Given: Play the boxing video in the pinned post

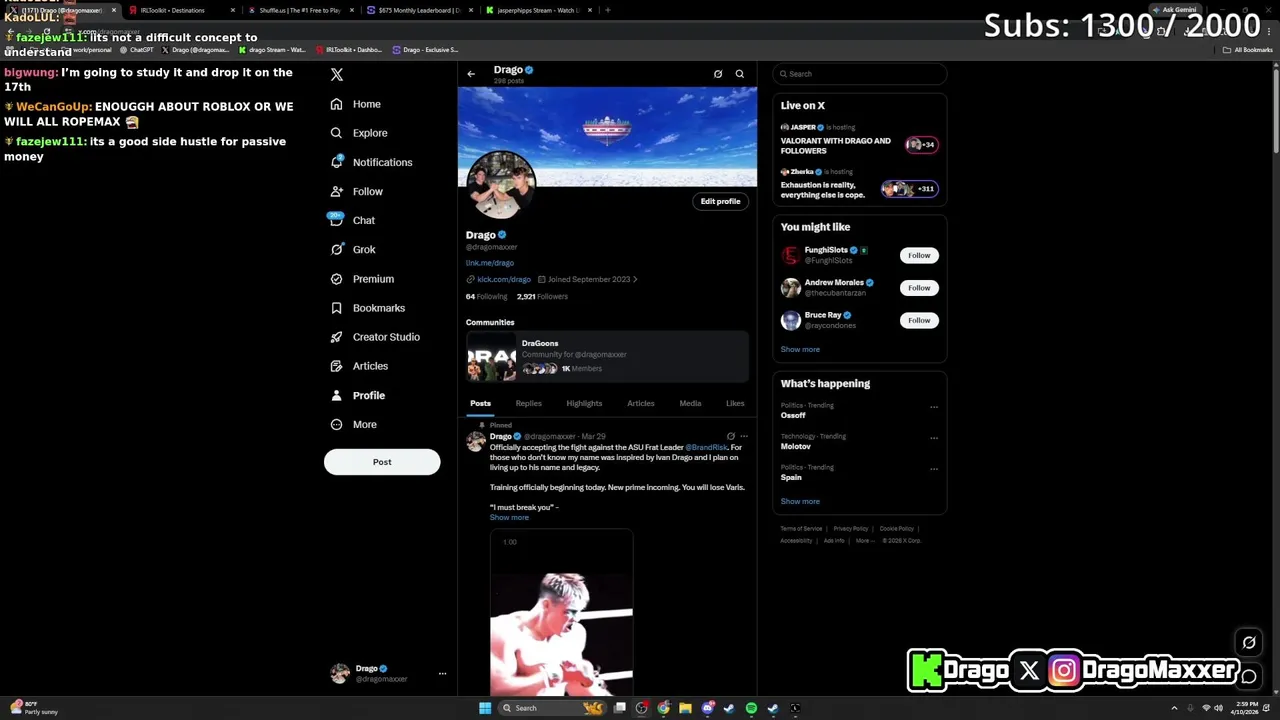Looking at the screenshot, I should coord(561,612).
